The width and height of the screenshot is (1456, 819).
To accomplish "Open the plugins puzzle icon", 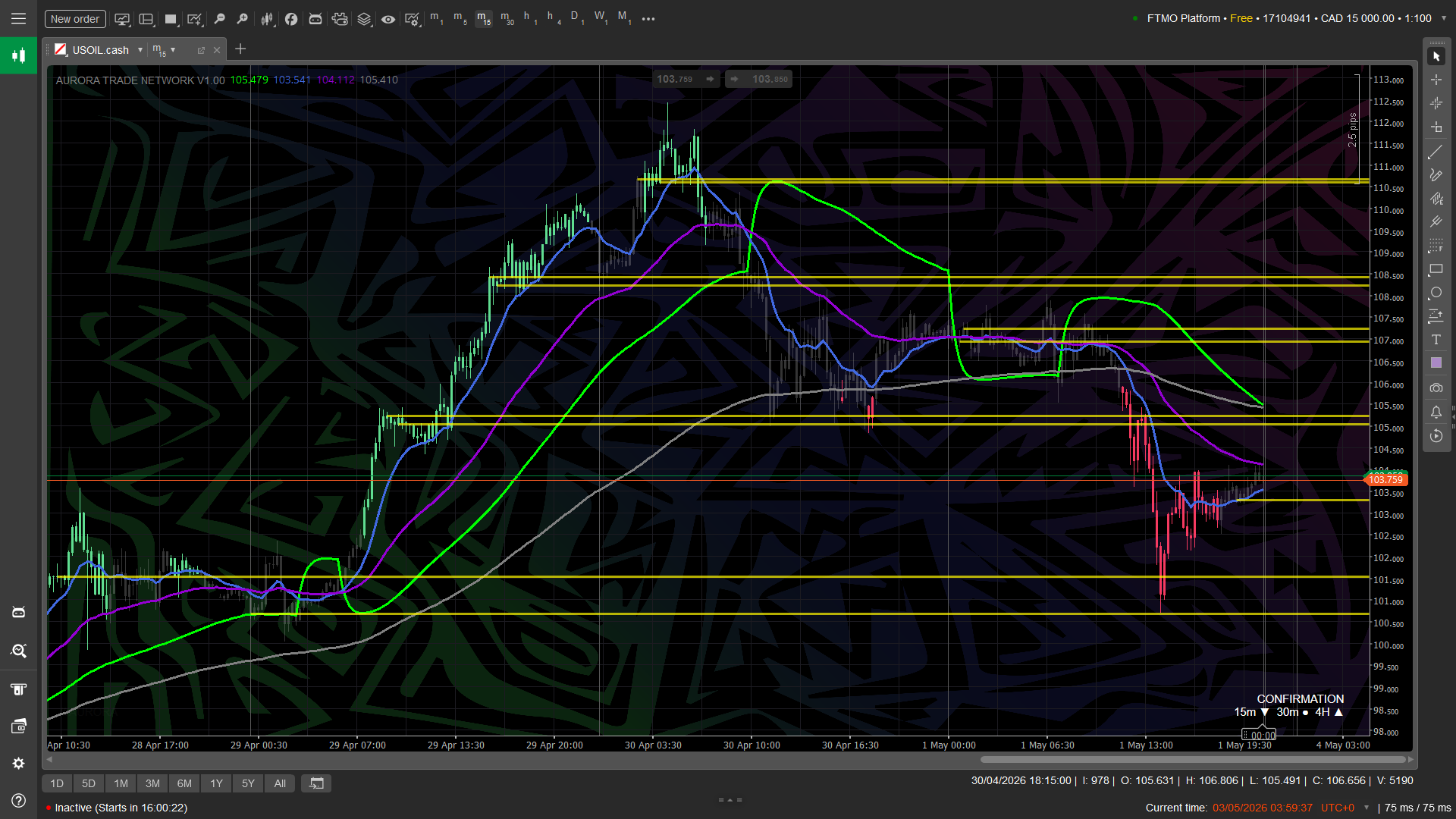I will 340,19.
